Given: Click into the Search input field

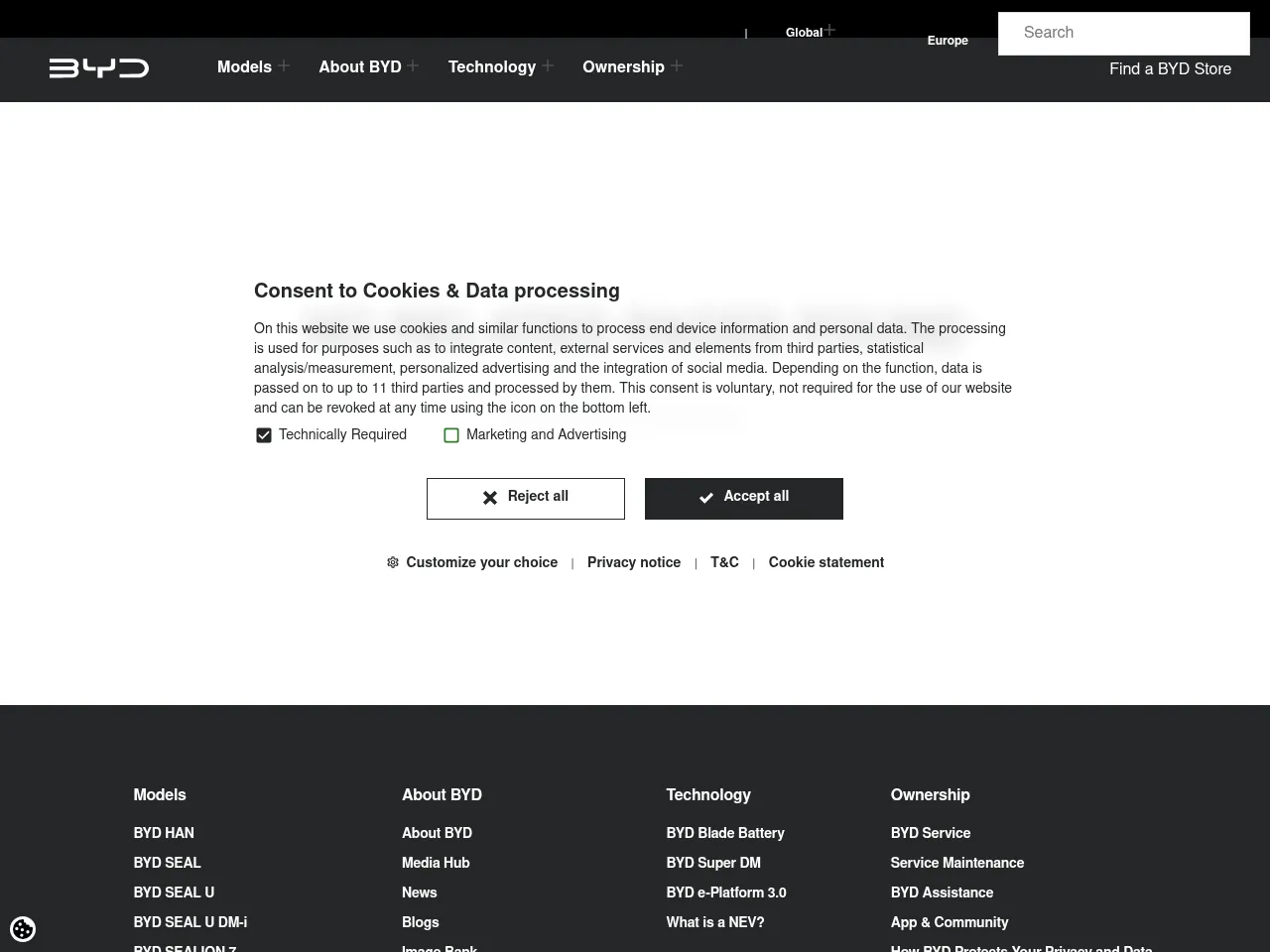Looking at the screenshot, I should coord(1123,33).
